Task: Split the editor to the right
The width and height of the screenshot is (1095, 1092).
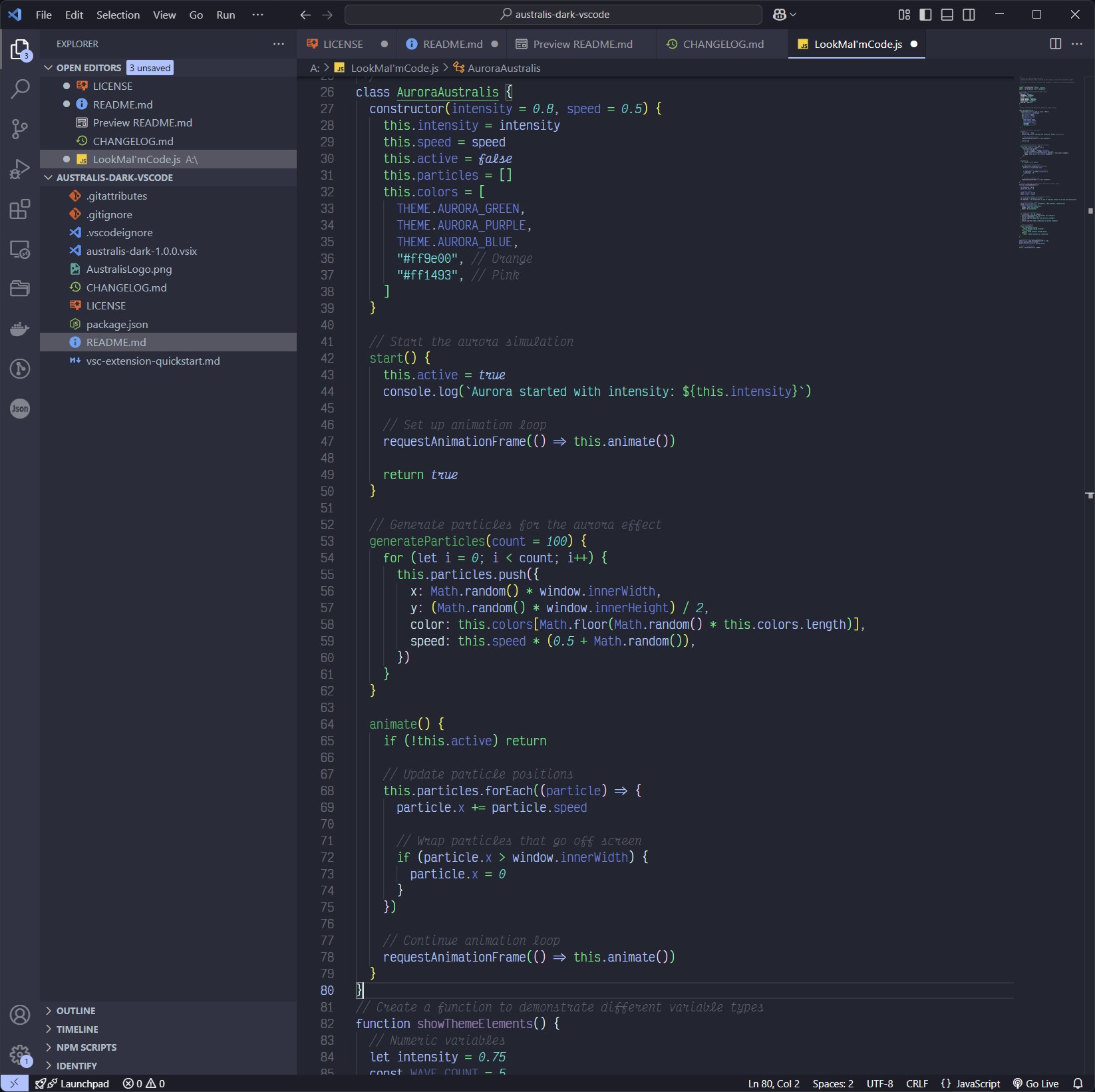Action: 1055,44
